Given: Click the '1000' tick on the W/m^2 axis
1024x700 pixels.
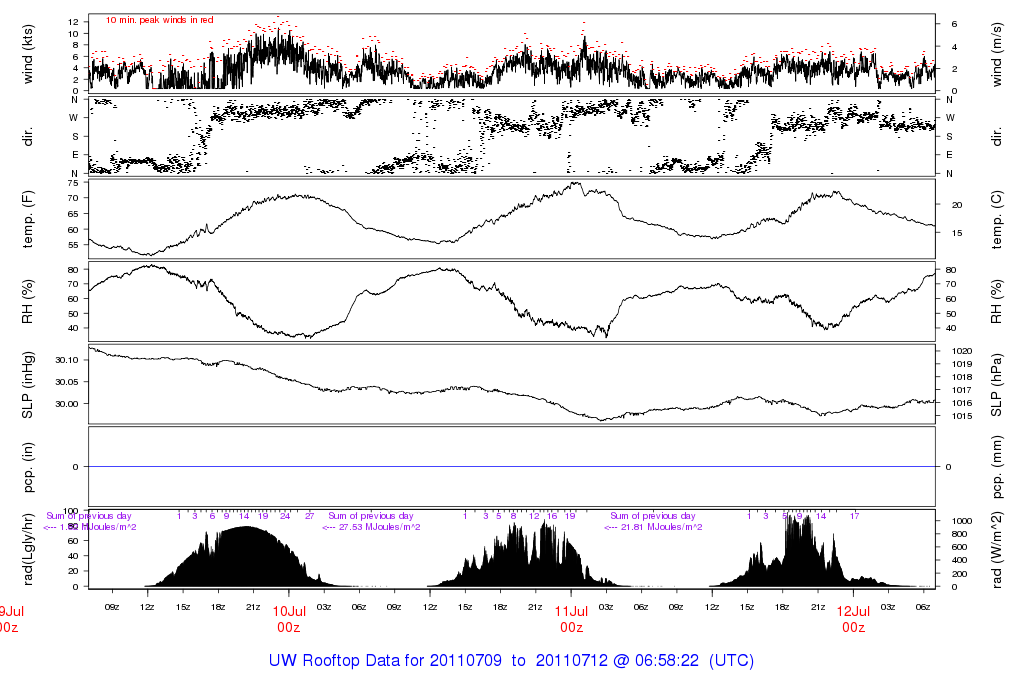Looking at the screenshot, I should (x=962, y=521).
